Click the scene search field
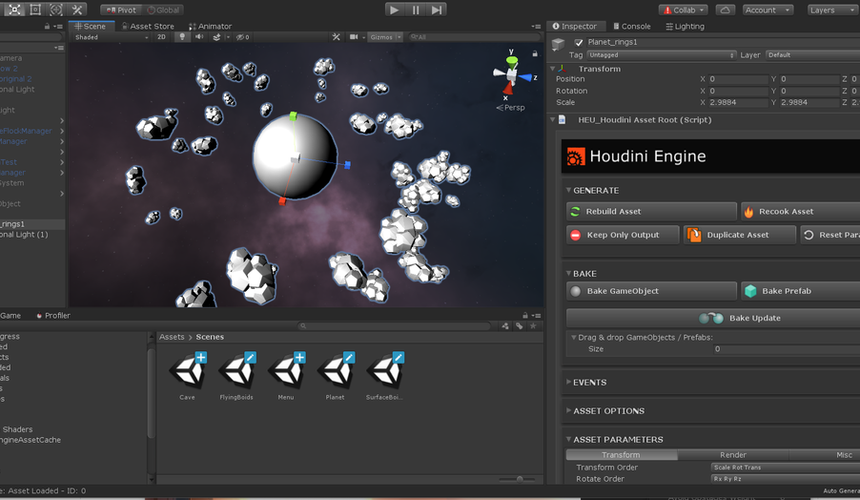The width and height of the screenshot is (860, 500). pos(476,37)
